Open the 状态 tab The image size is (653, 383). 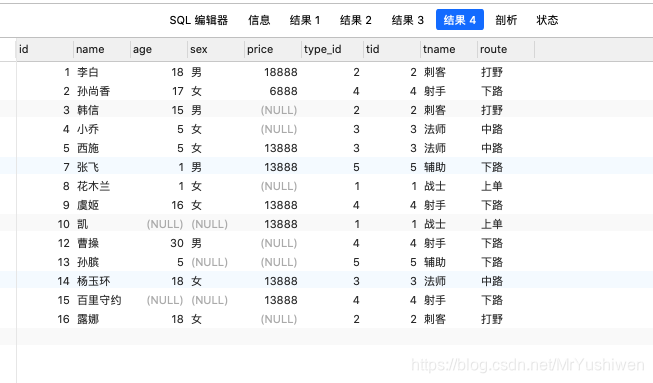click(x=547, y=20)
